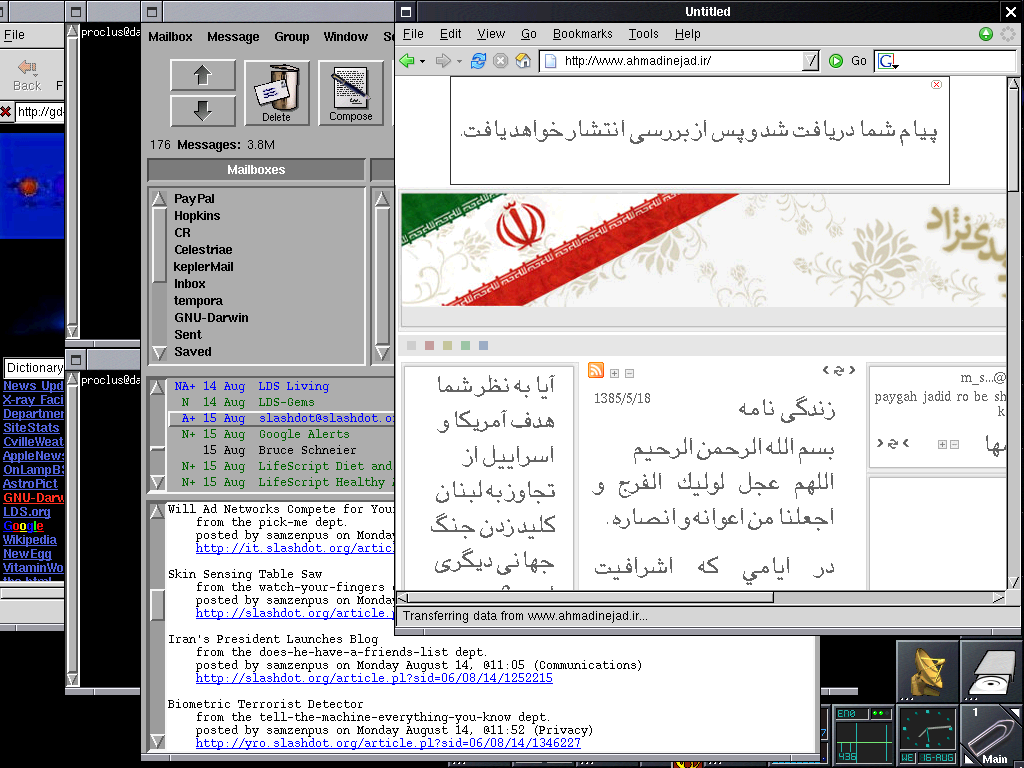This screenshot has width=1024, height=768.
Task: Expand the URL bar history dropdown
Action: point(810,61)
